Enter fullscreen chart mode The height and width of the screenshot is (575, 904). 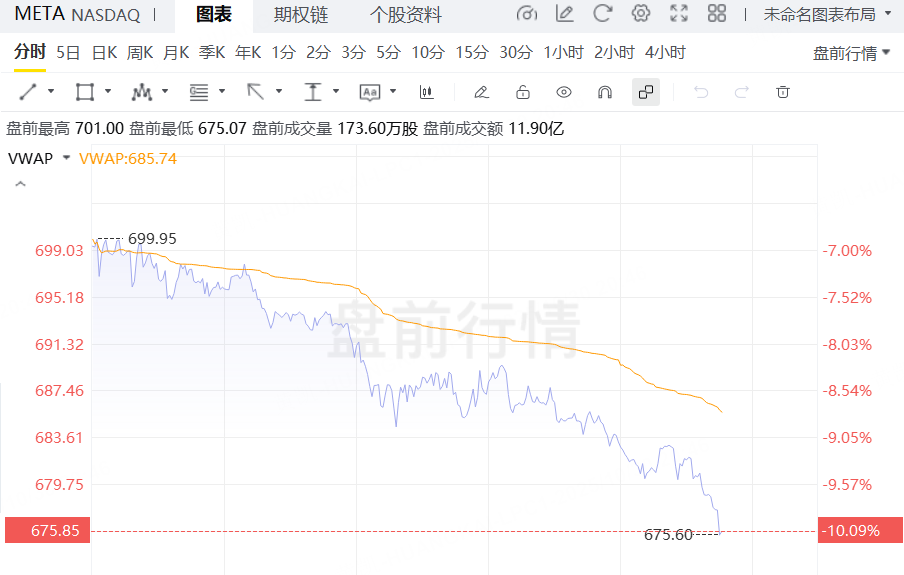pos(679,14)
